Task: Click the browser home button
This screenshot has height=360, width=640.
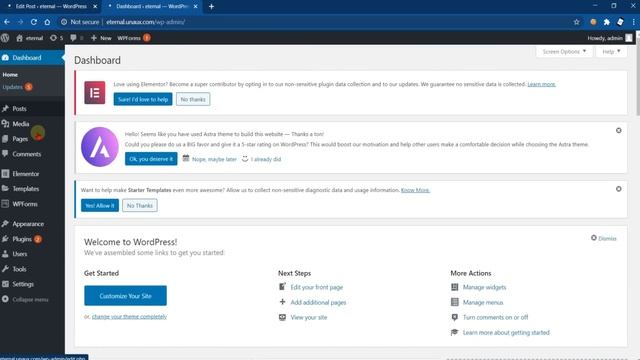Action: point(47,22)
